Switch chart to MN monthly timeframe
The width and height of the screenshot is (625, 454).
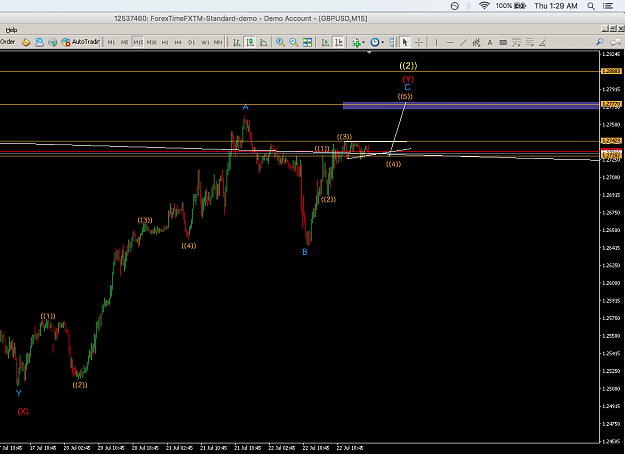(218, 42)
